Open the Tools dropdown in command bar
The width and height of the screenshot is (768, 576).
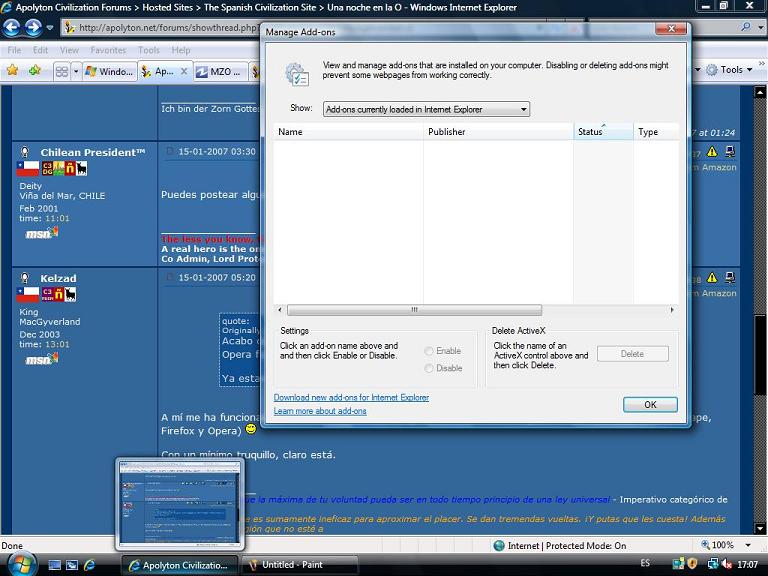[731, 70]
